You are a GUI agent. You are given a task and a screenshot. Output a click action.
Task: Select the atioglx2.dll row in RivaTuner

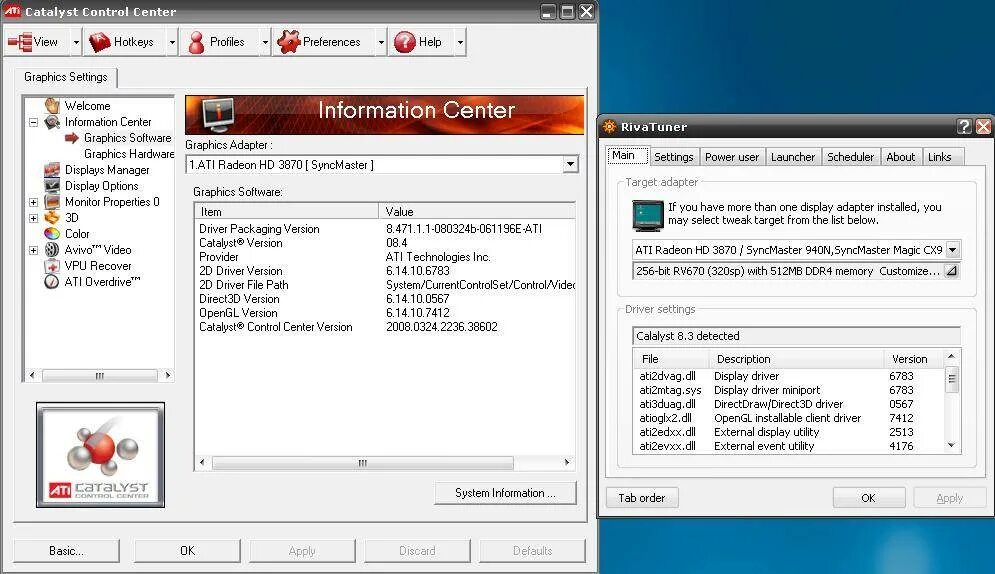click(788, 418)
